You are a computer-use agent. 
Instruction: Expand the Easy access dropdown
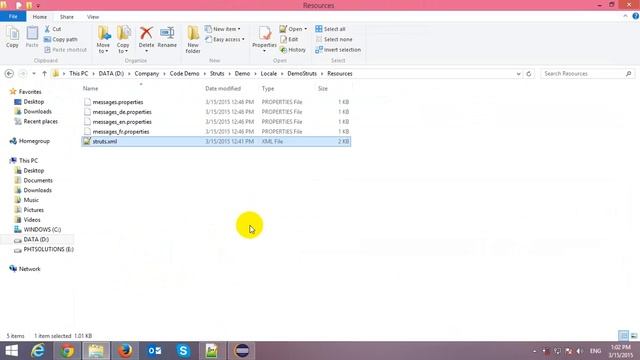point(225,39)
